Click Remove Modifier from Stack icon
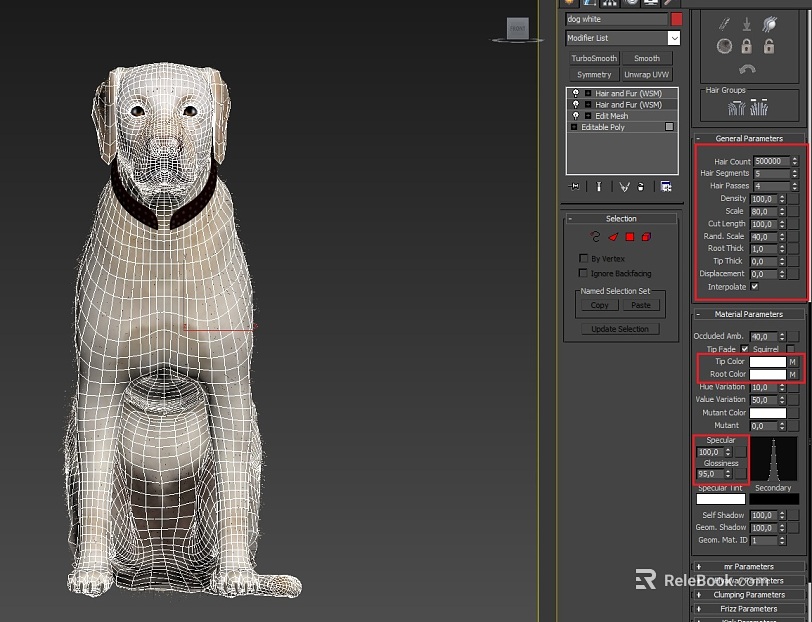This screenshot has height=622, width=812. 641,187
